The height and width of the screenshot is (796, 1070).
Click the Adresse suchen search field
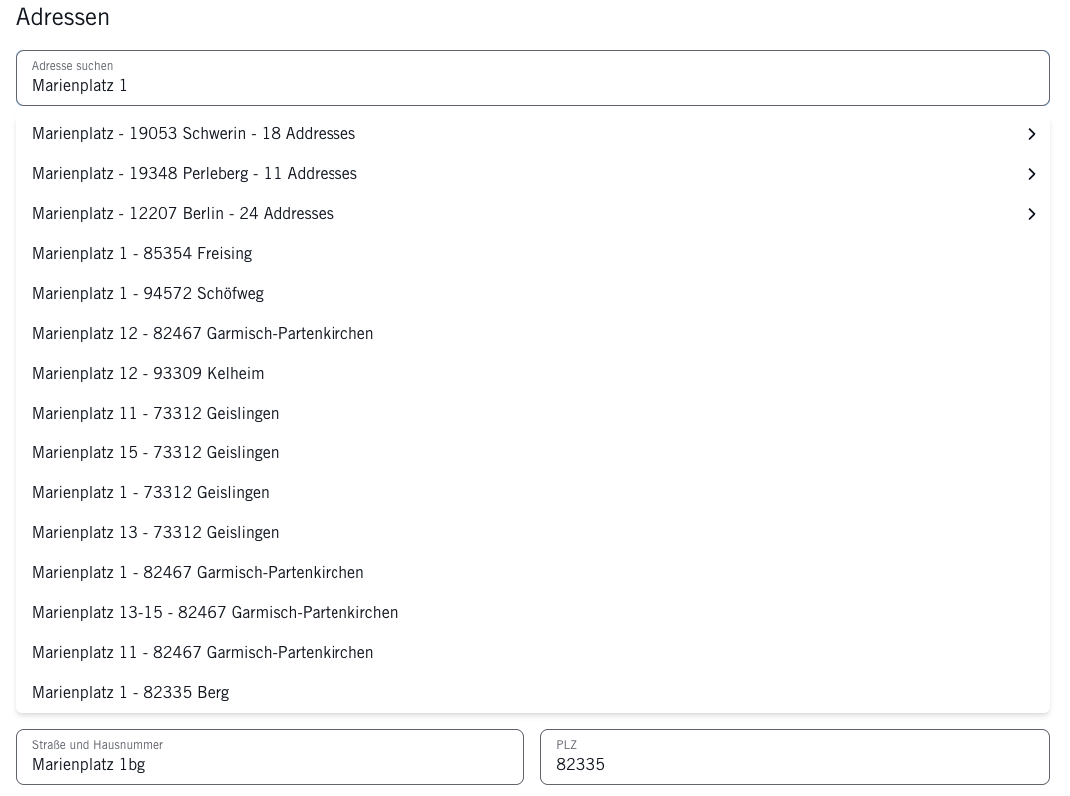click(532, 85)
